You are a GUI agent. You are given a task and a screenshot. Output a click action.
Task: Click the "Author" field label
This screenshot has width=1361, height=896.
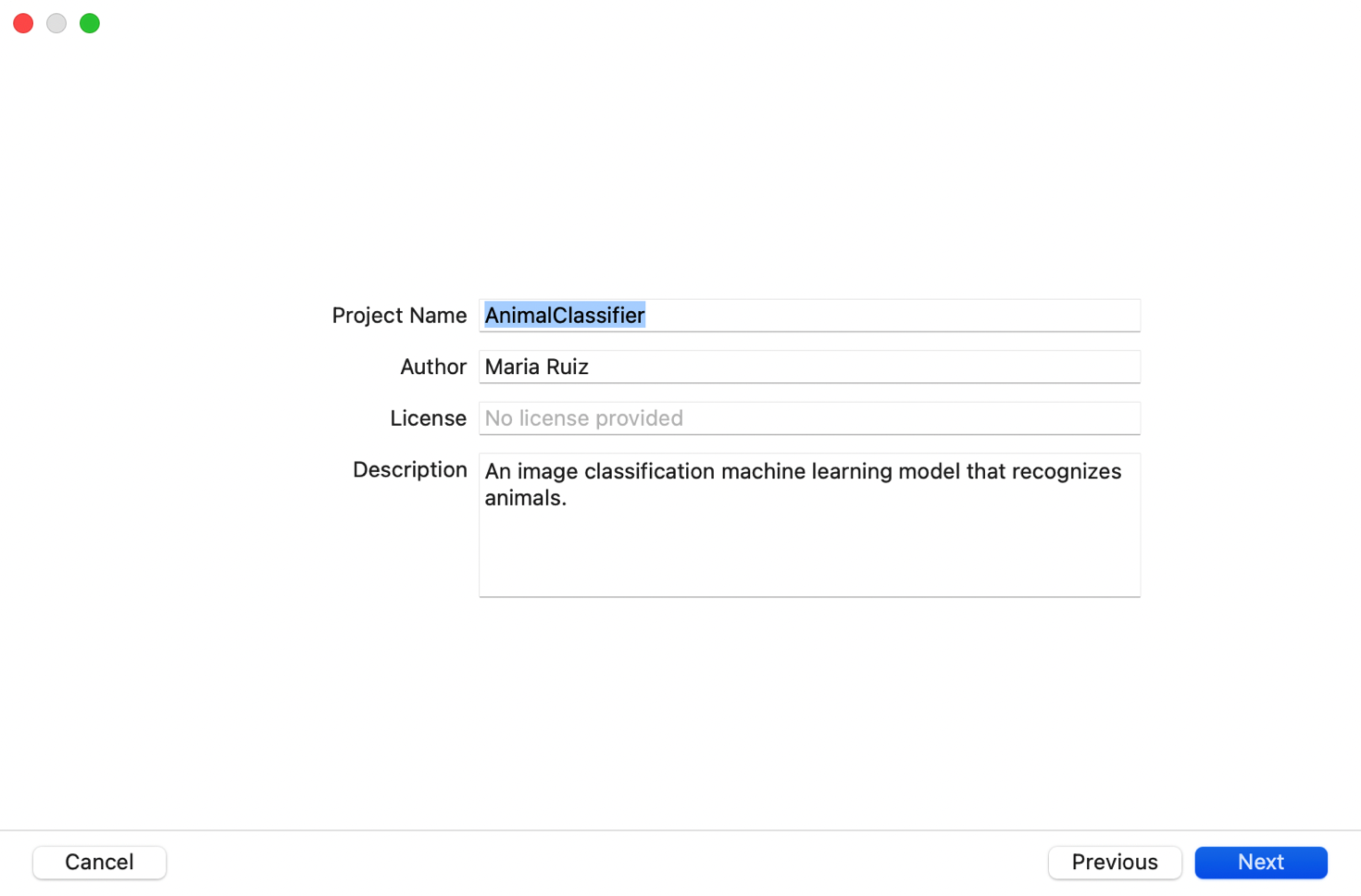(433, 367)
